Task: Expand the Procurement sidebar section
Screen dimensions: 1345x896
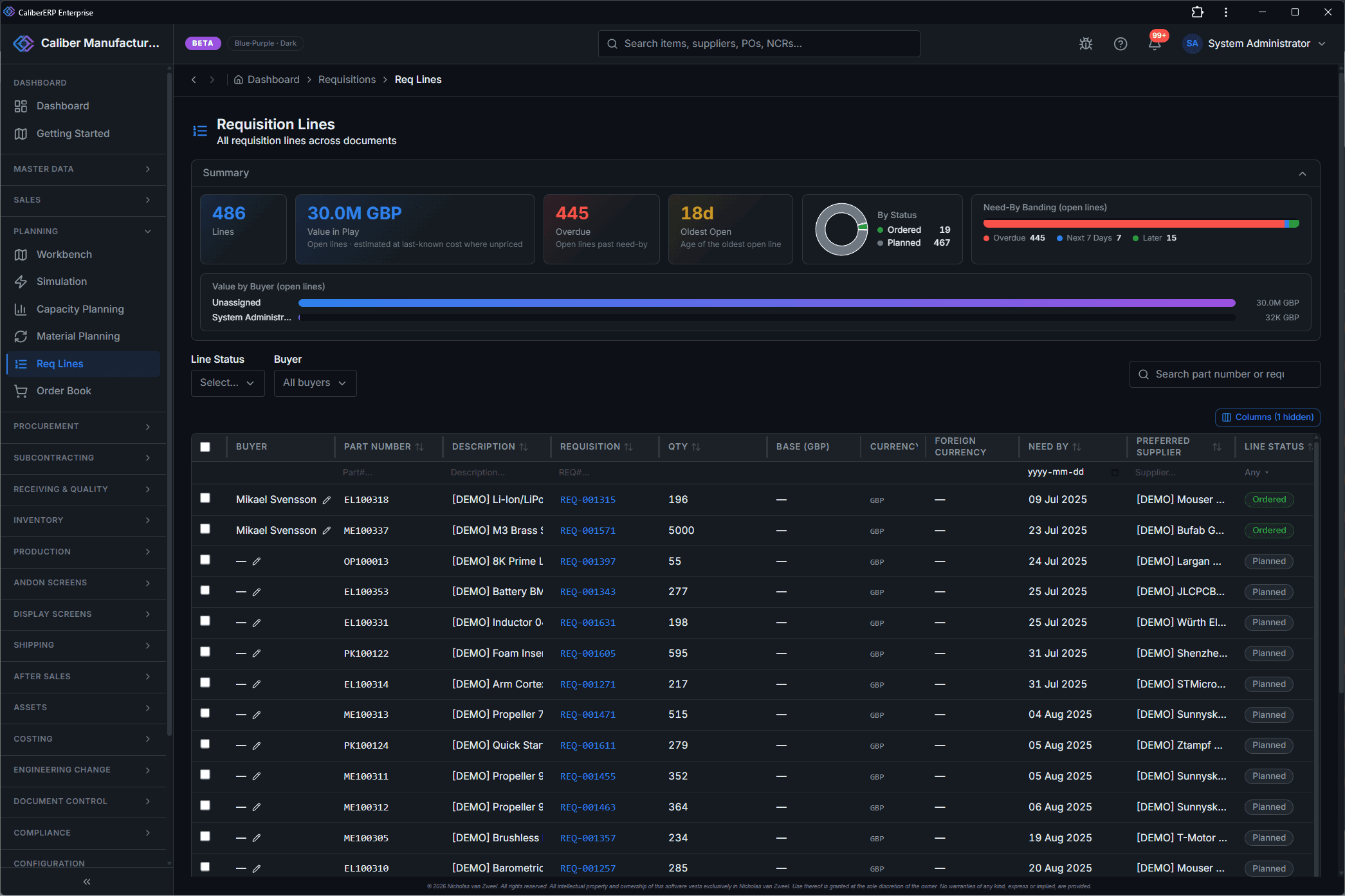Action: [83, 426]
